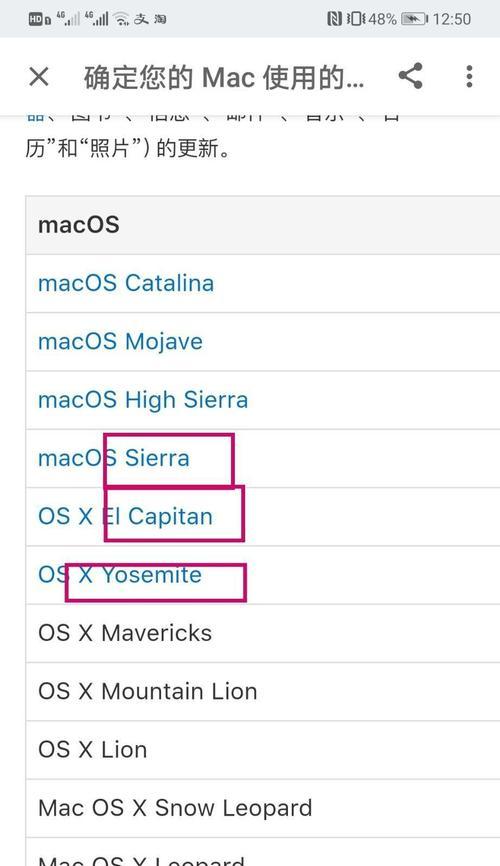The height and width of the screenshot is (866, 500).
Task: Open the macOS High Sierra link
Action: [x=143, y=400]
